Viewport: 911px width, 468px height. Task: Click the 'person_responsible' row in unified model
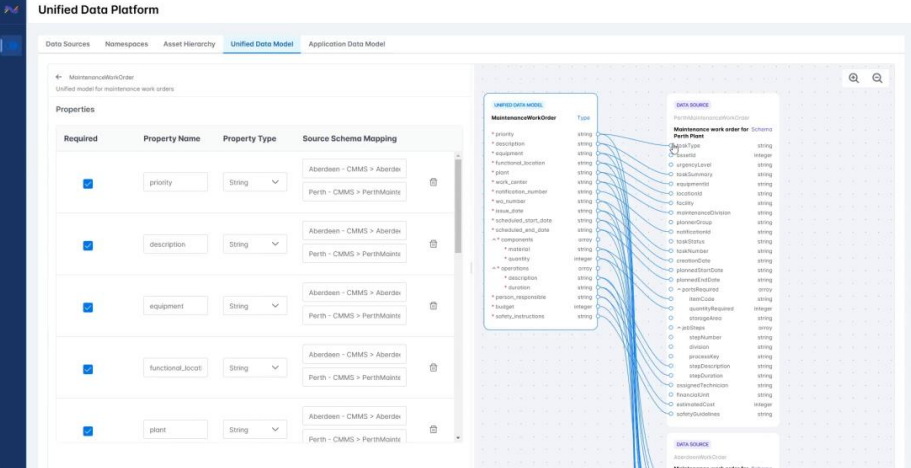[541, 297]
